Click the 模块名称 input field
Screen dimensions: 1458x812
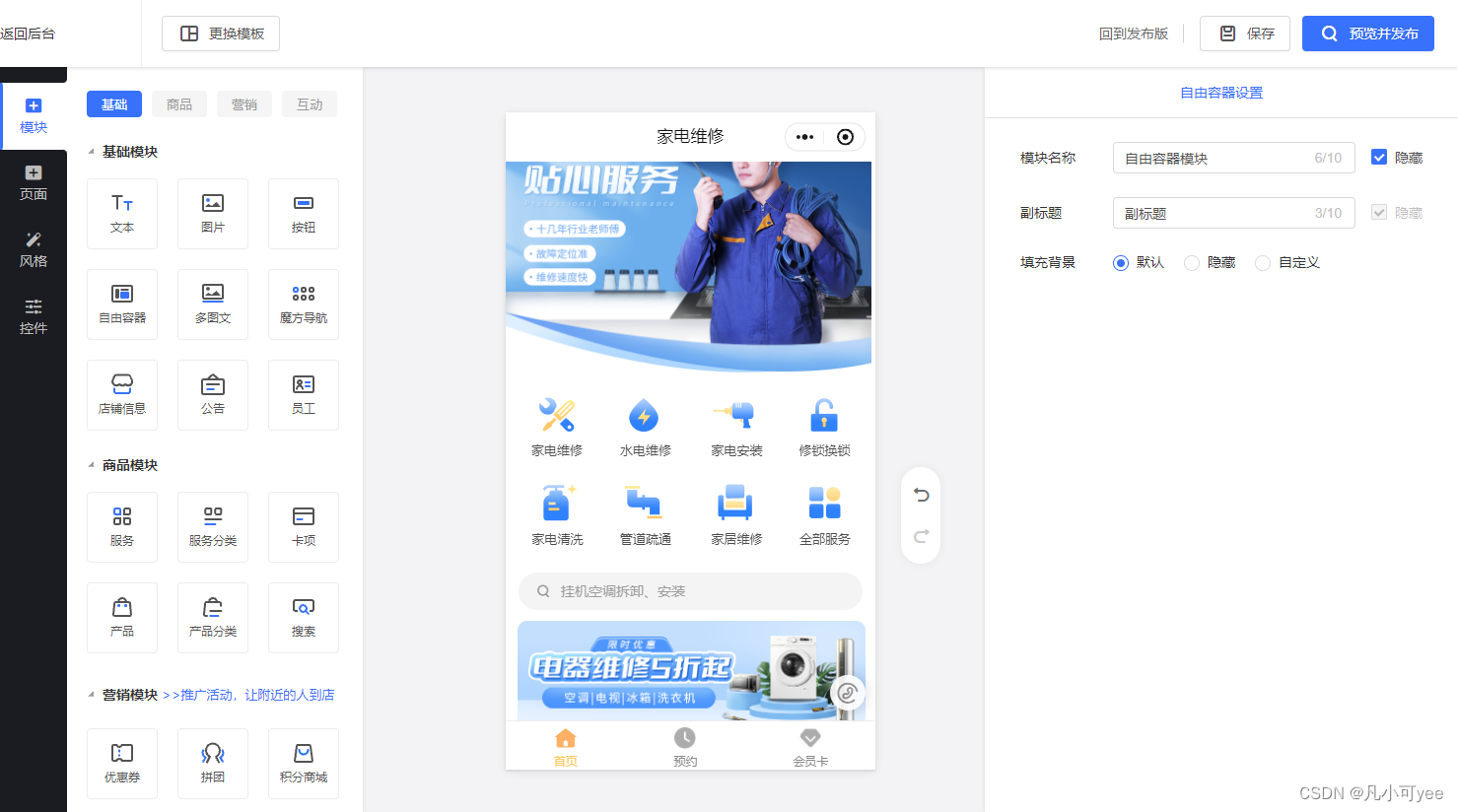coord(1234,158)
